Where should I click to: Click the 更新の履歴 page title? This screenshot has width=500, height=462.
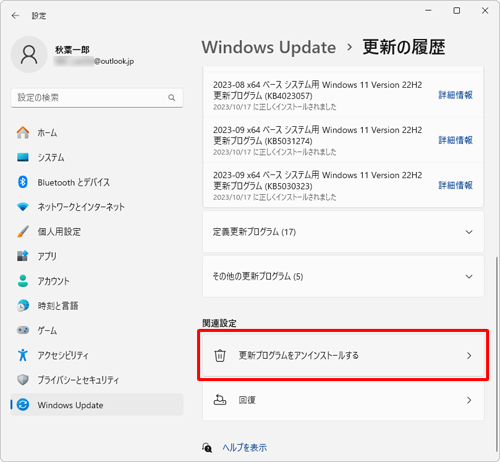[404, 47]
